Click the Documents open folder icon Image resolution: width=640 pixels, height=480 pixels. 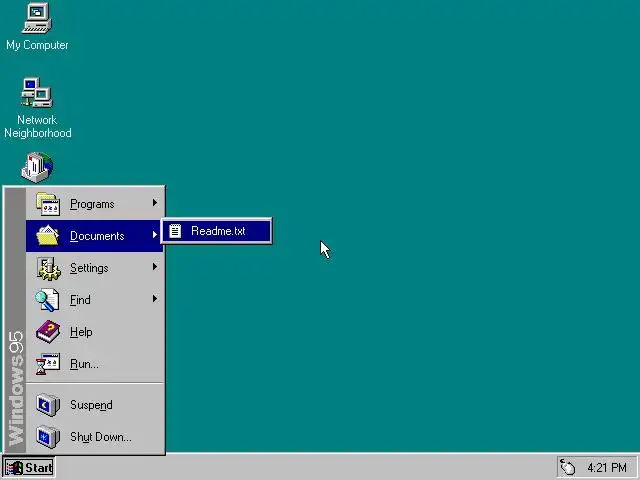(x=48, y=236)
